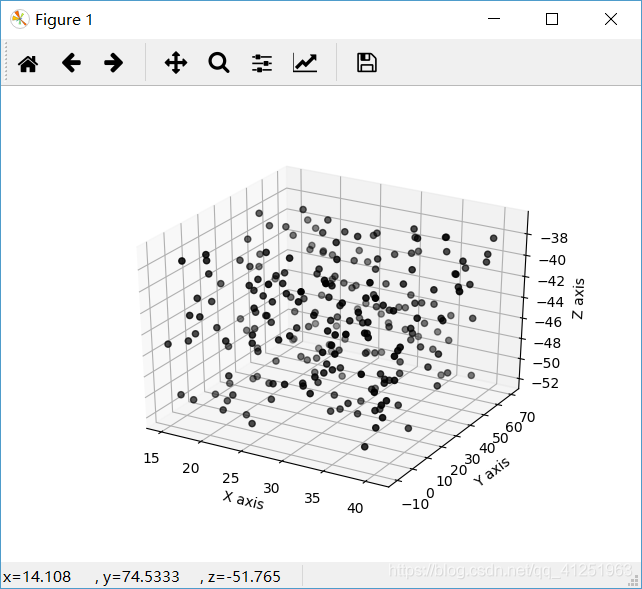This screenshot has width=642, height=589.
Task: Click the "Figure 1" window title
Action: (64, 20)
